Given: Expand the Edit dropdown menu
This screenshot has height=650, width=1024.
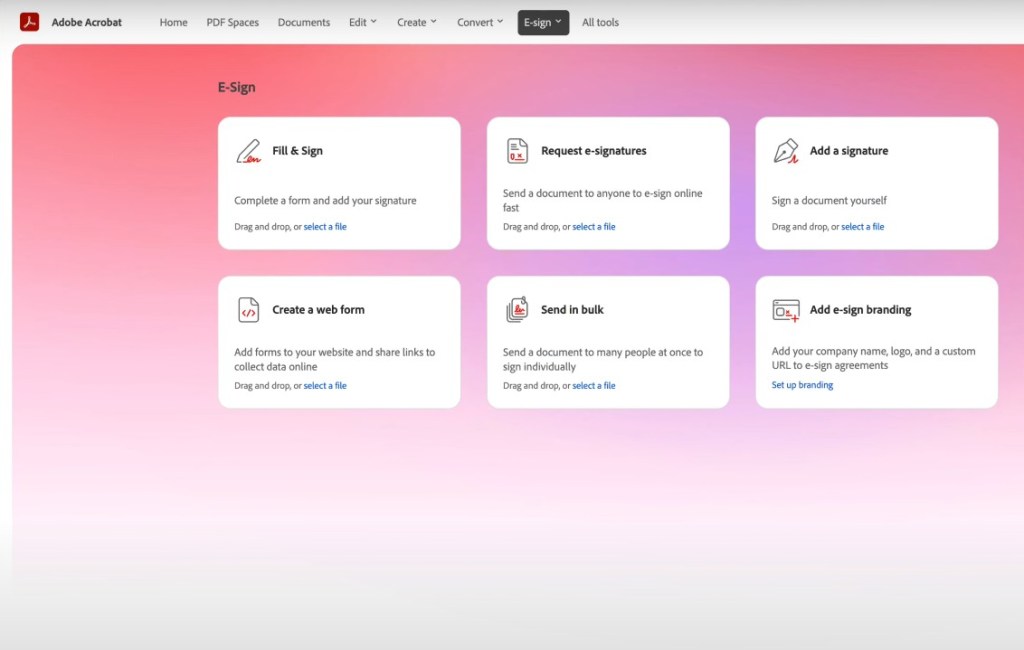Looking at the screenshot, I should point(362,22).
